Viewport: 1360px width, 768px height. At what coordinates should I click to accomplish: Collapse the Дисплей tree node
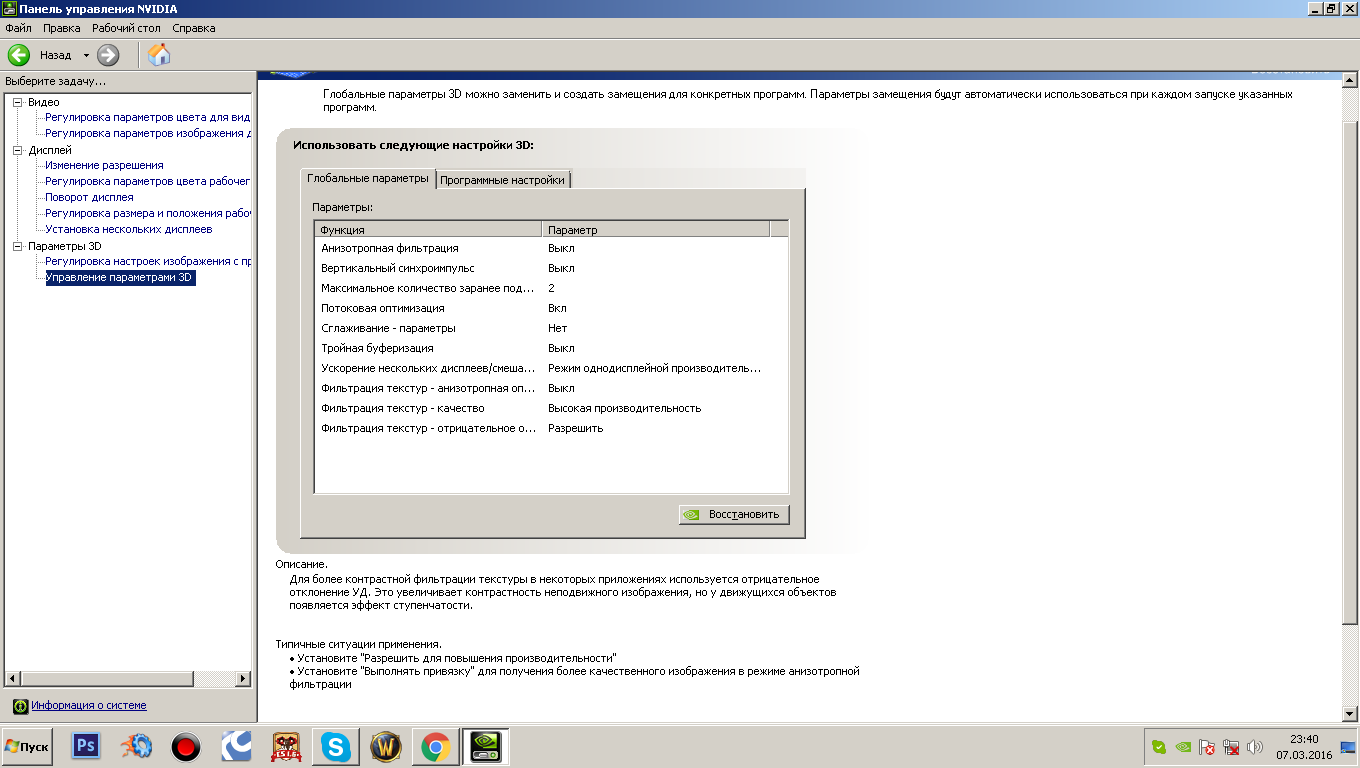[x=18, y=150]
